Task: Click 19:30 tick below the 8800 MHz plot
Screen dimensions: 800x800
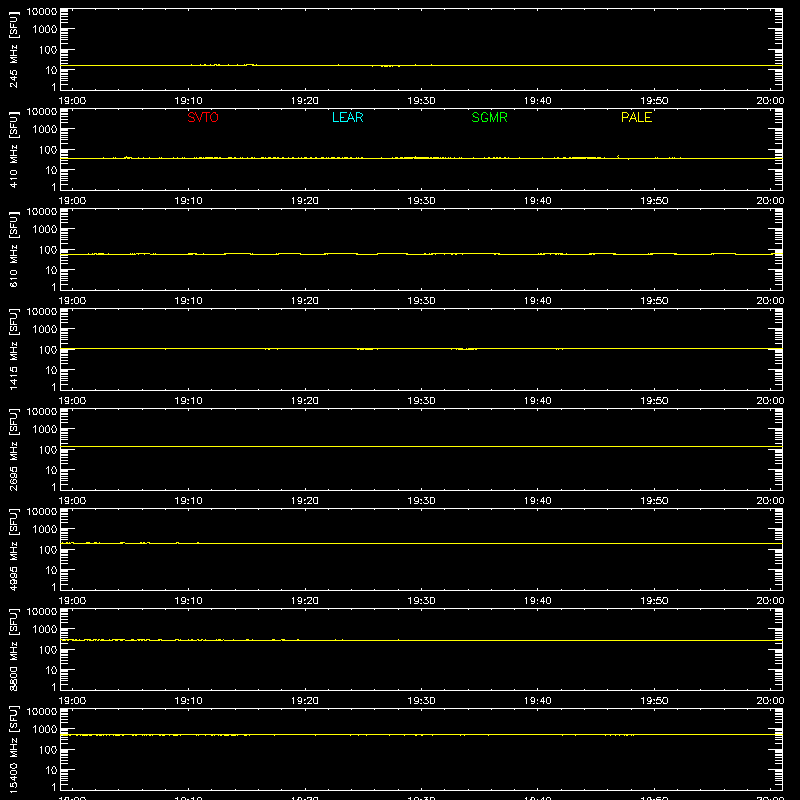Action: (x=421, y=701)
